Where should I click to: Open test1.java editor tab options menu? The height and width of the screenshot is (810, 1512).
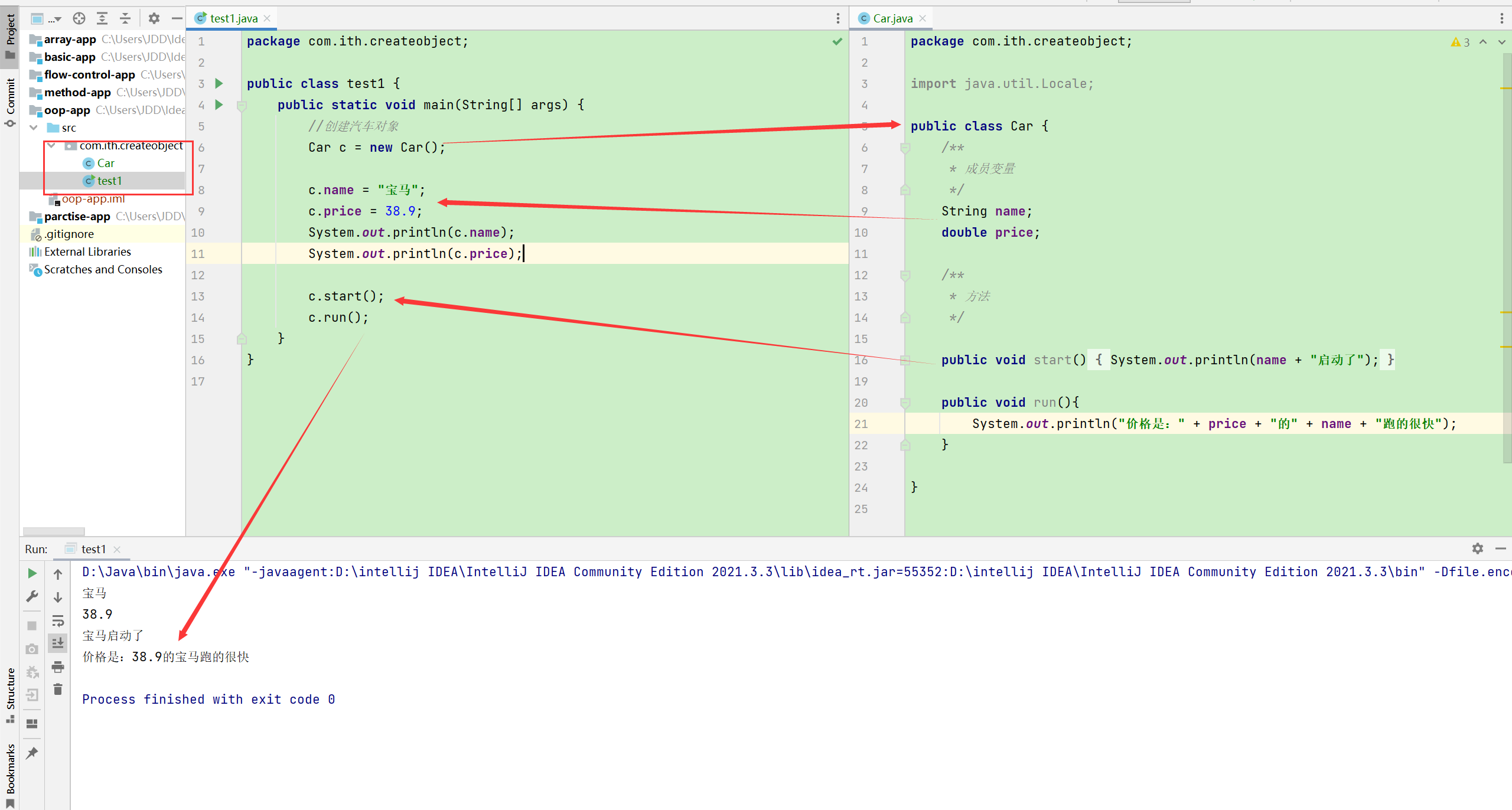(x=838, y=18)
